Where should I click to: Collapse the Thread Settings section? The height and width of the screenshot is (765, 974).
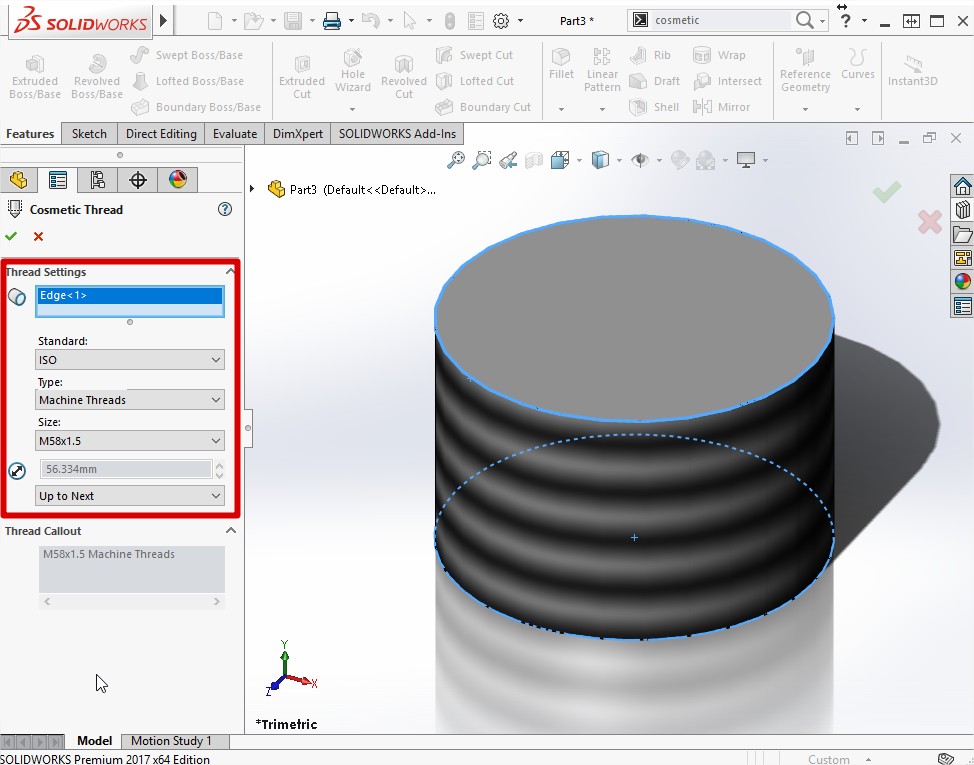pos(230,272)
